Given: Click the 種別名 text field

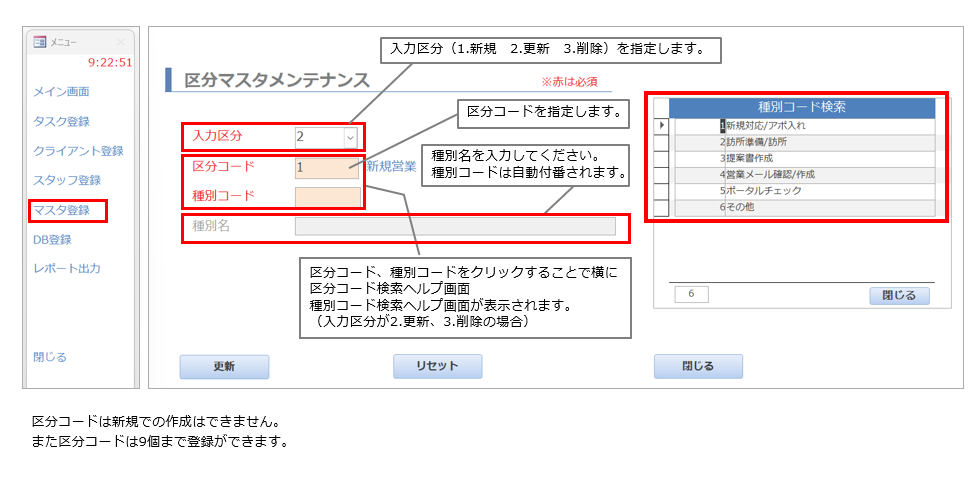Looking at the screenshot, I should 455,226.
